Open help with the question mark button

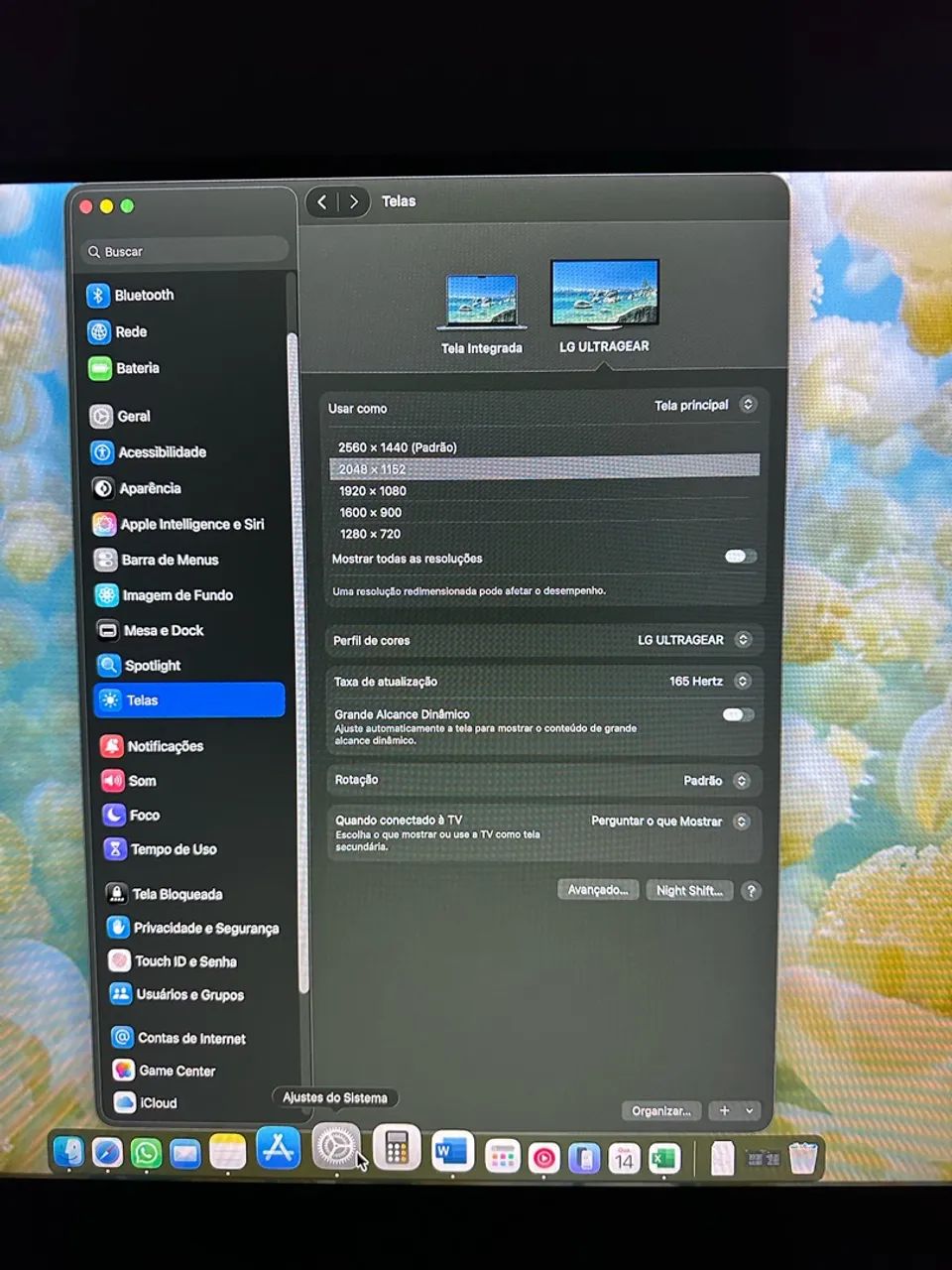(x=751, y=891)
